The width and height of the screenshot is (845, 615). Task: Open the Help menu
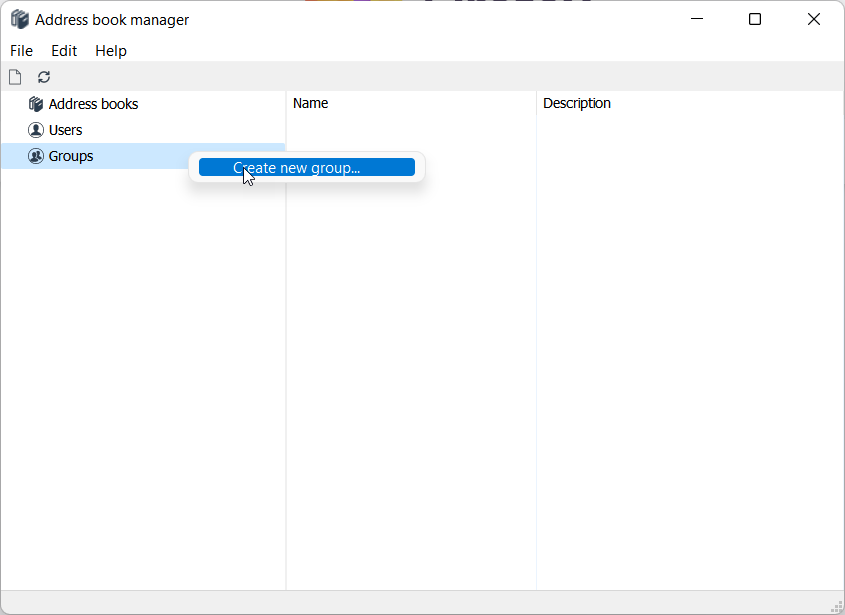(x=111, y=51)
